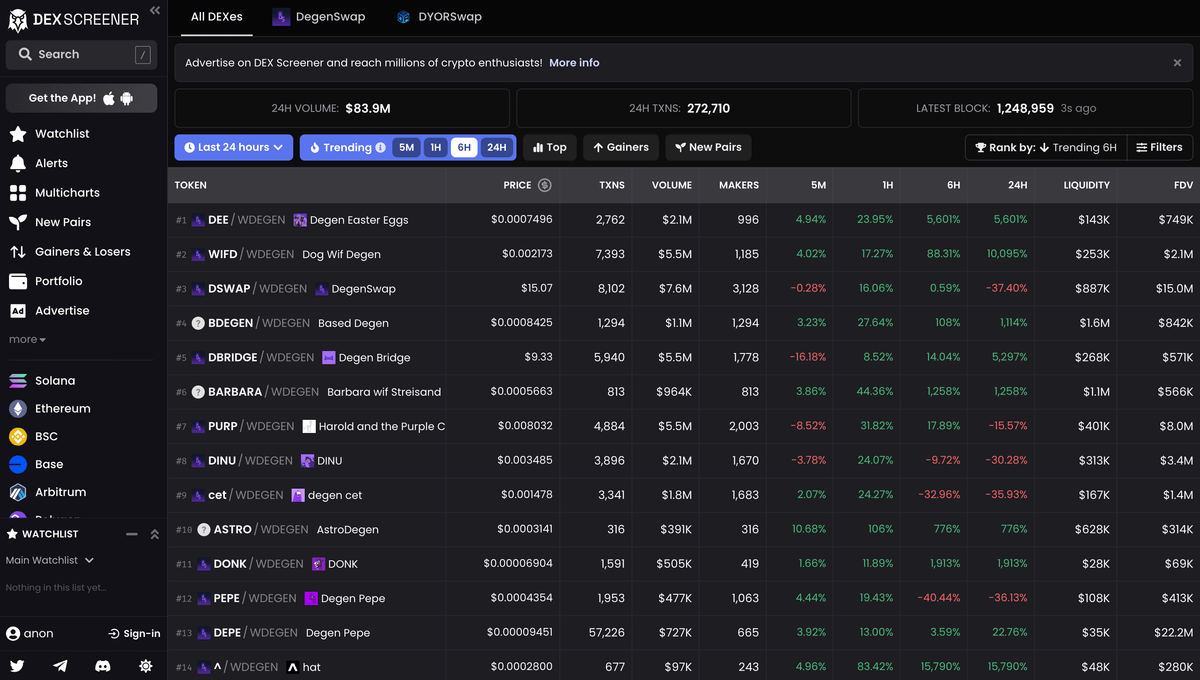Select 24H trending timeframe
The height and width of the screenshot is (680, 1200).
click(x=496, y=148)
